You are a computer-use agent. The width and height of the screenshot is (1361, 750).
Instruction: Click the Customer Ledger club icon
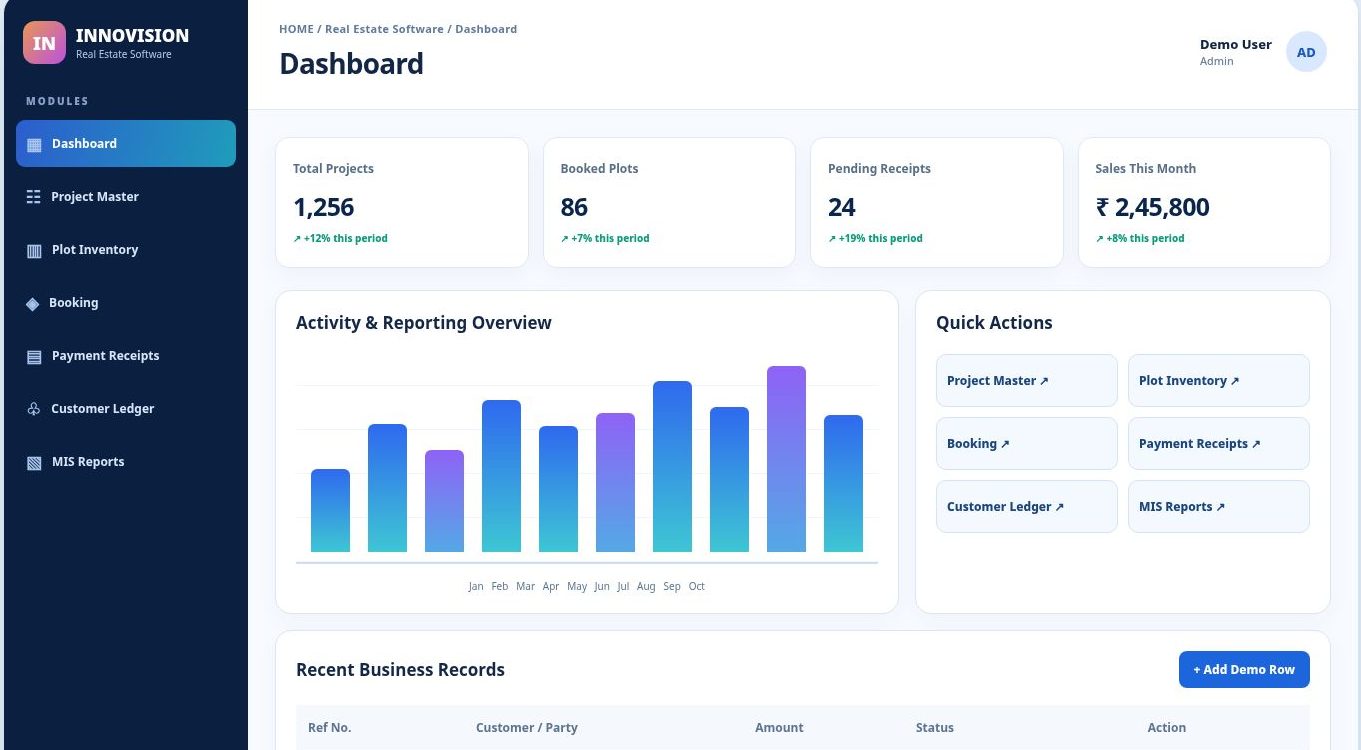pyautogui.click(x=34, y=409)
